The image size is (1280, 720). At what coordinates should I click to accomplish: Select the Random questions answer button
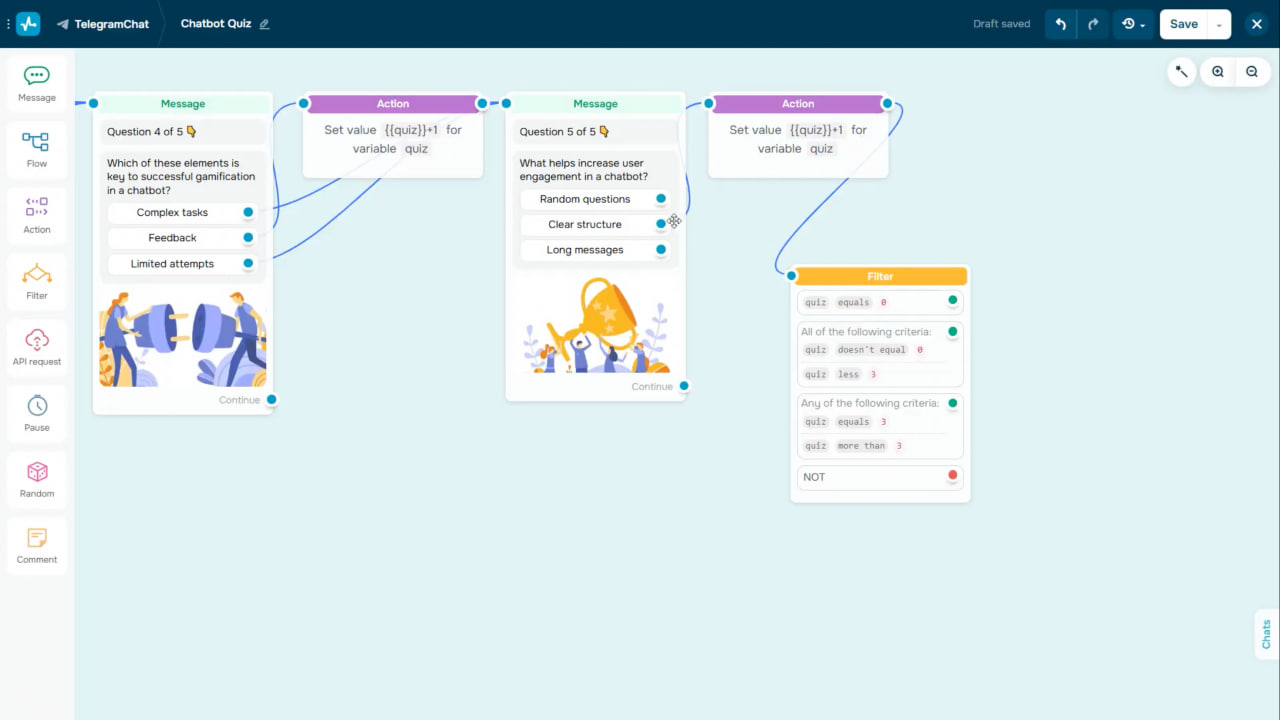point(585,199)
